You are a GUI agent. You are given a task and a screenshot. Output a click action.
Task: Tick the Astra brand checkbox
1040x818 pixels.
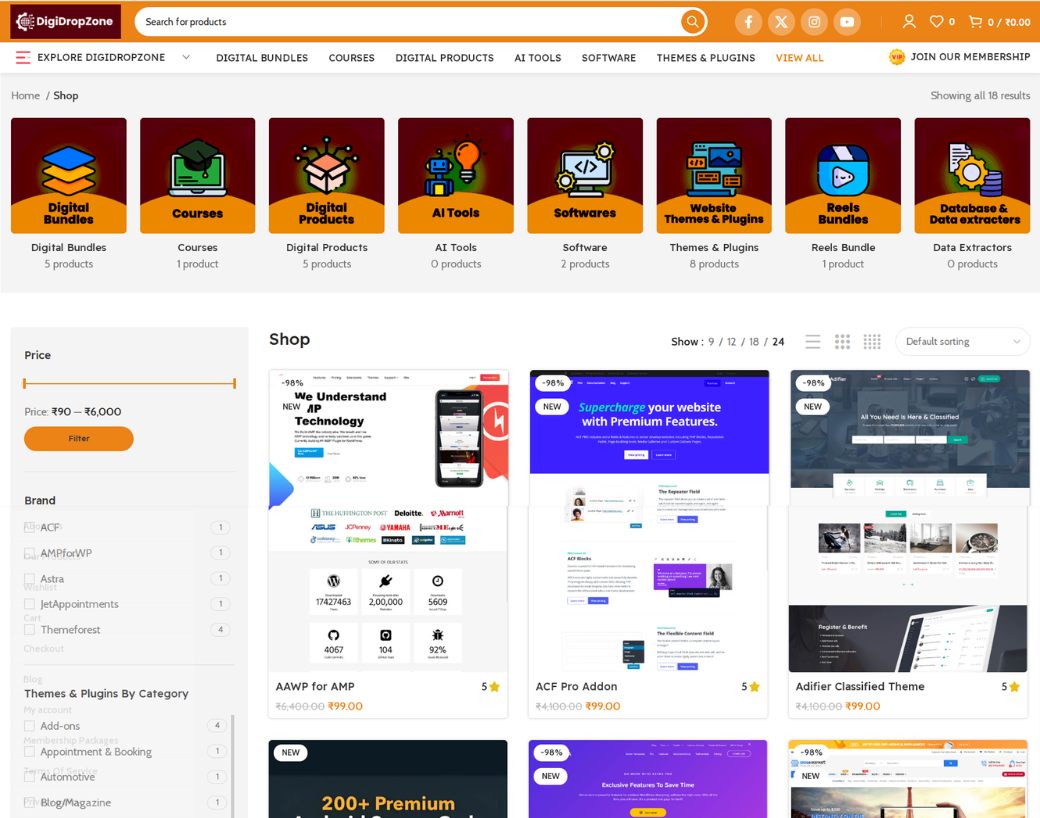click(x=29, y=579)
